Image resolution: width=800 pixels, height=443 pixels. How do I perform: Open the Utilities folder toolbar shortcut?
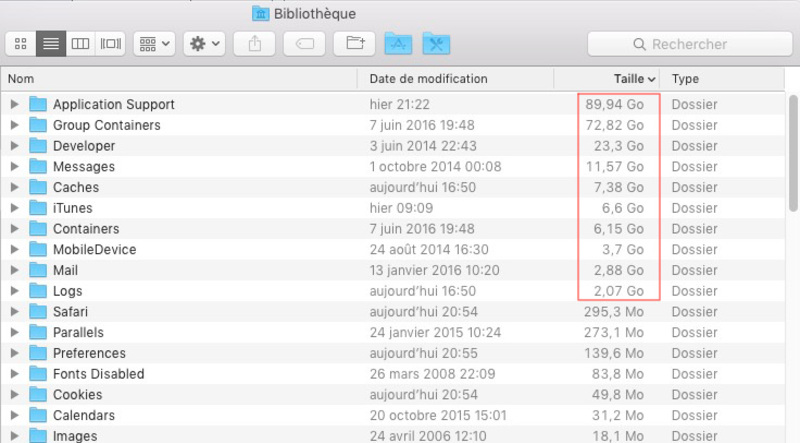click(436, 44)
